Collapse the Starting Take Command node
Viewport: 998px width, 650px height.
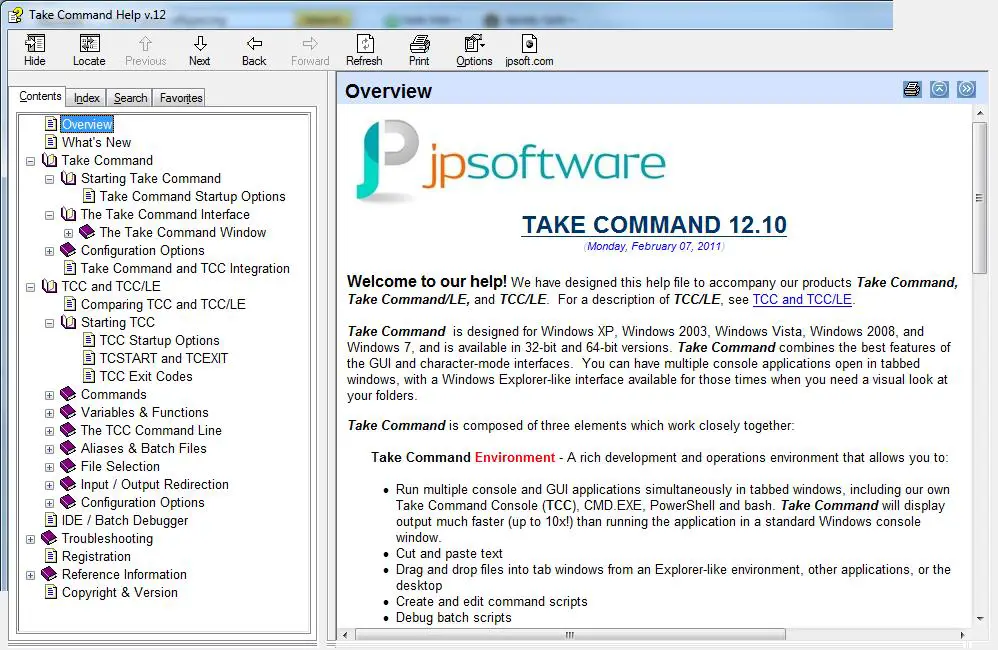pyautogui.click(x=49, y=180)
